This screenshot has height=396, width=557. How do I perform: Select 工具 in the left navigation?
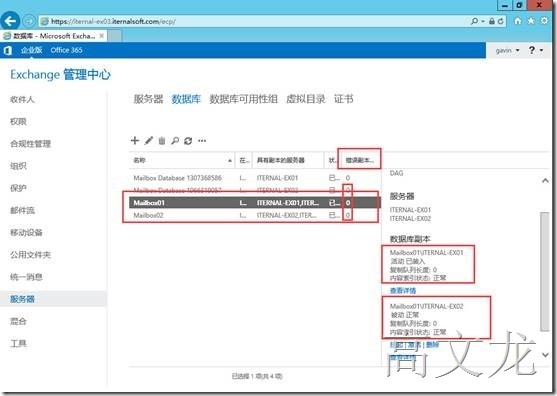pyautogui.click(x=18, y=343)
